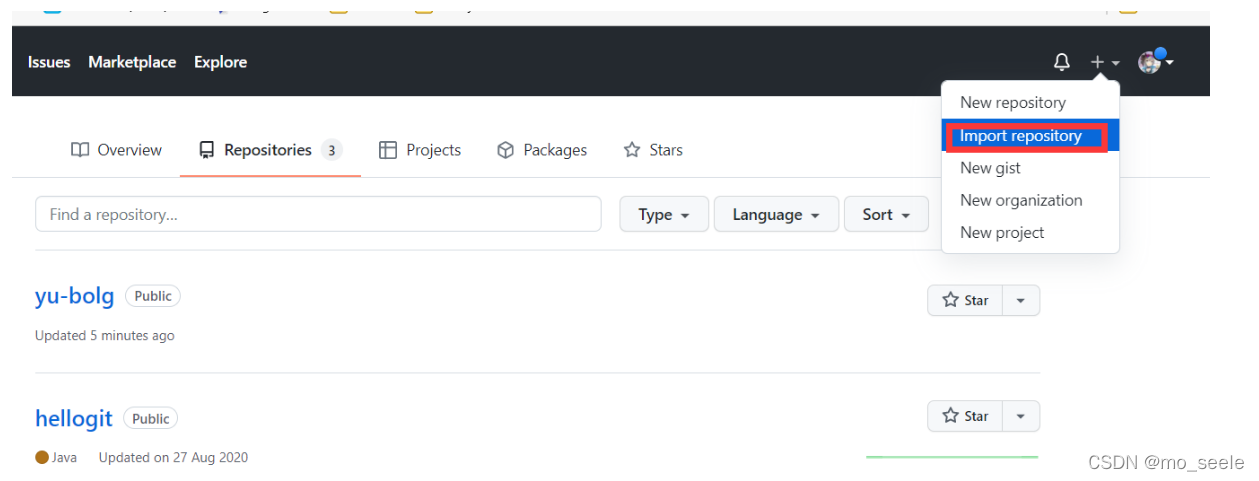The height and width of the screenshot is (481, 1259).
Task: Click the plus create-new icon
Action: 1097,62
